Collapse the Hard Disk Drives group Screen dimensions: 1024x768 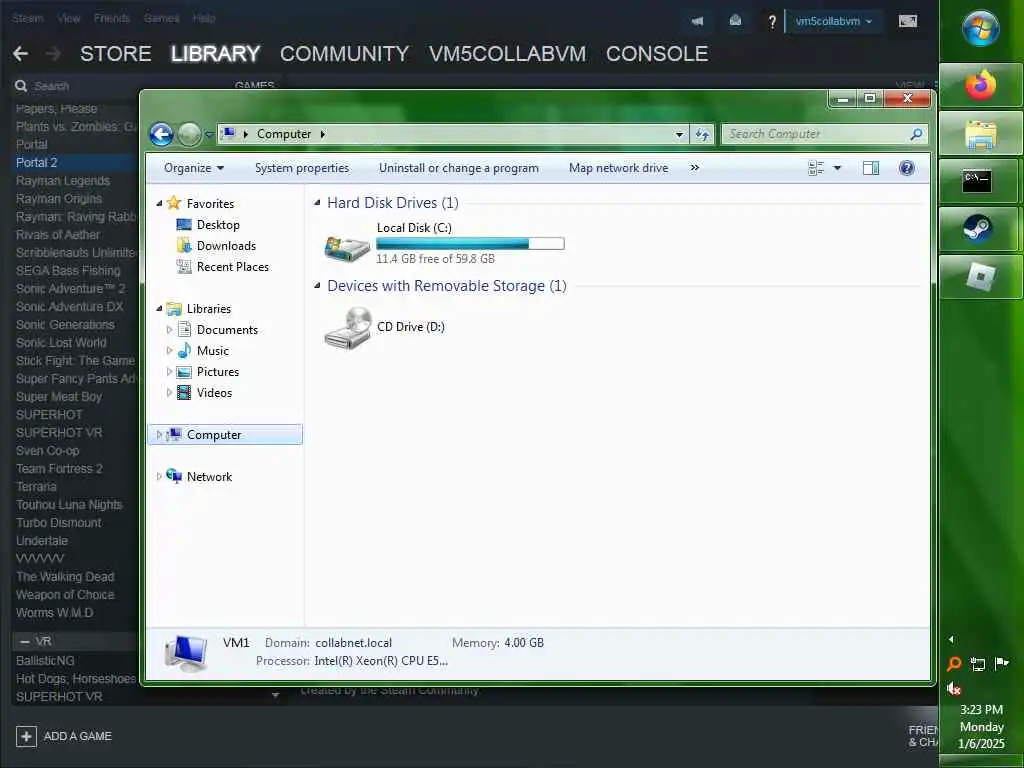(x=317, y=203)
